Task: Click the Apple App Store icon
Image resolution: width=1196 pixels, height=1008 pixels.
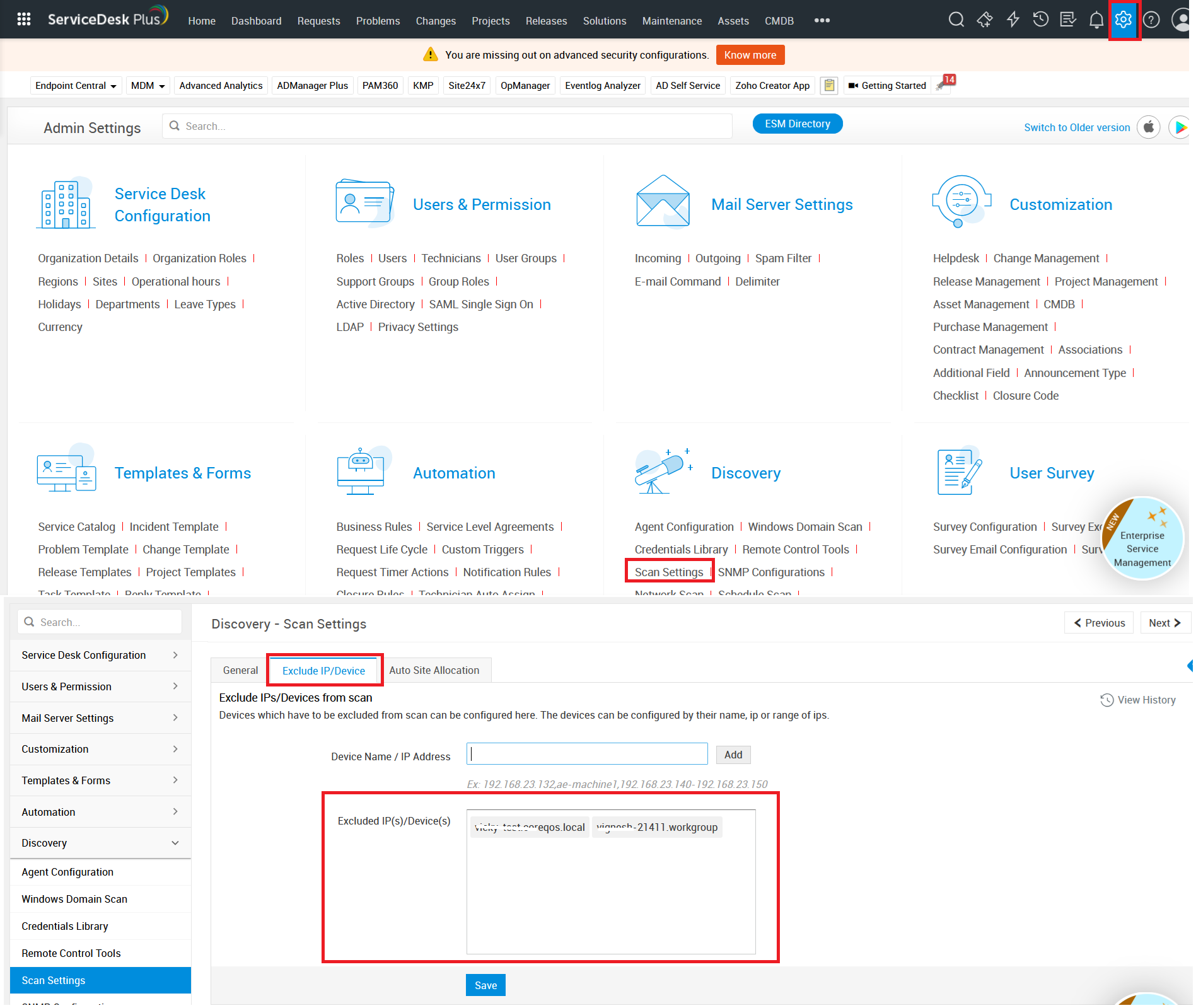Action: (x=1148, y=127)
